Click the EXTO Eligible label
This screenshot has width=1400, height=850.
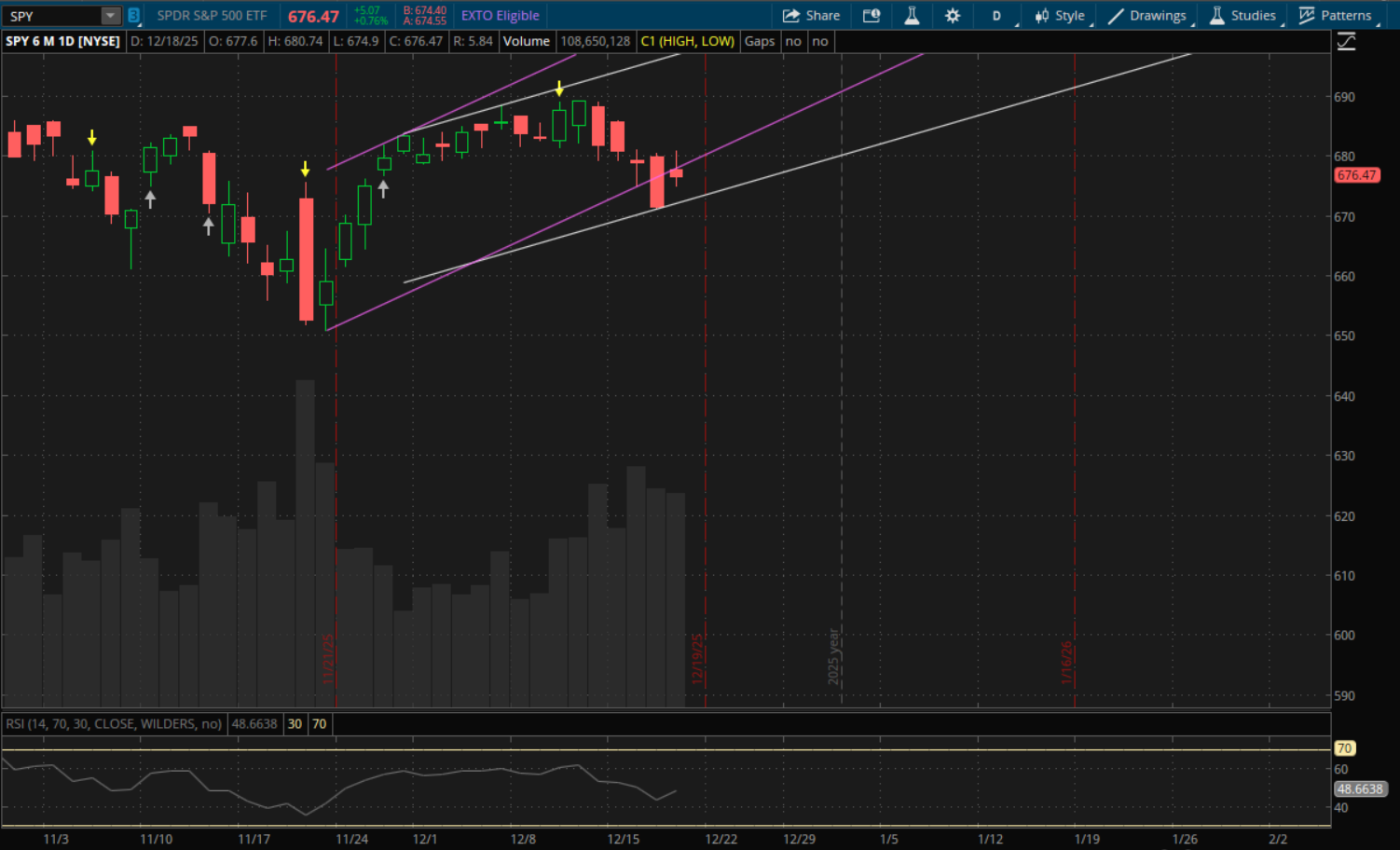(500, 16)
